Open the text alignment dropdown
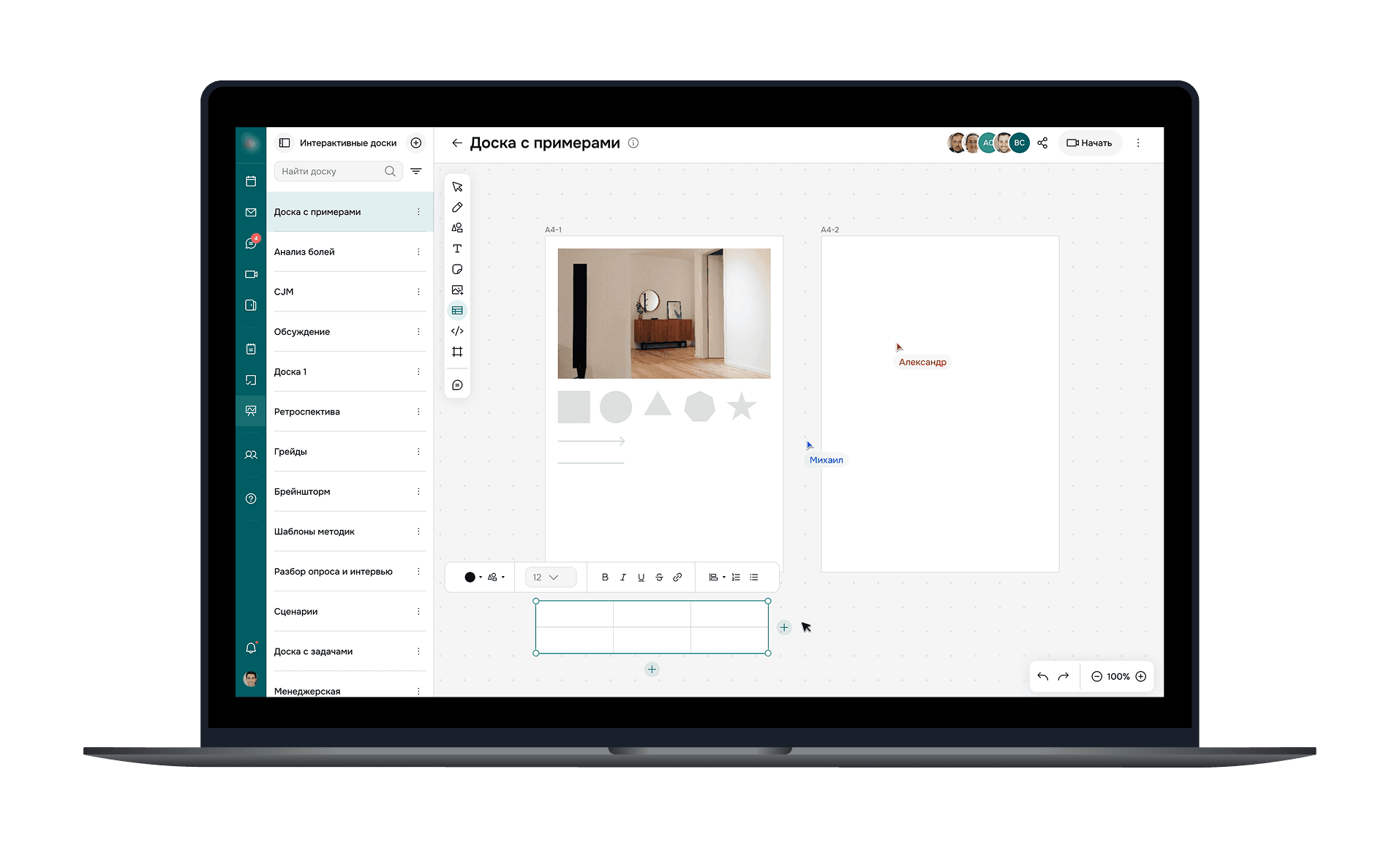1400x848 pixels. 717,578
